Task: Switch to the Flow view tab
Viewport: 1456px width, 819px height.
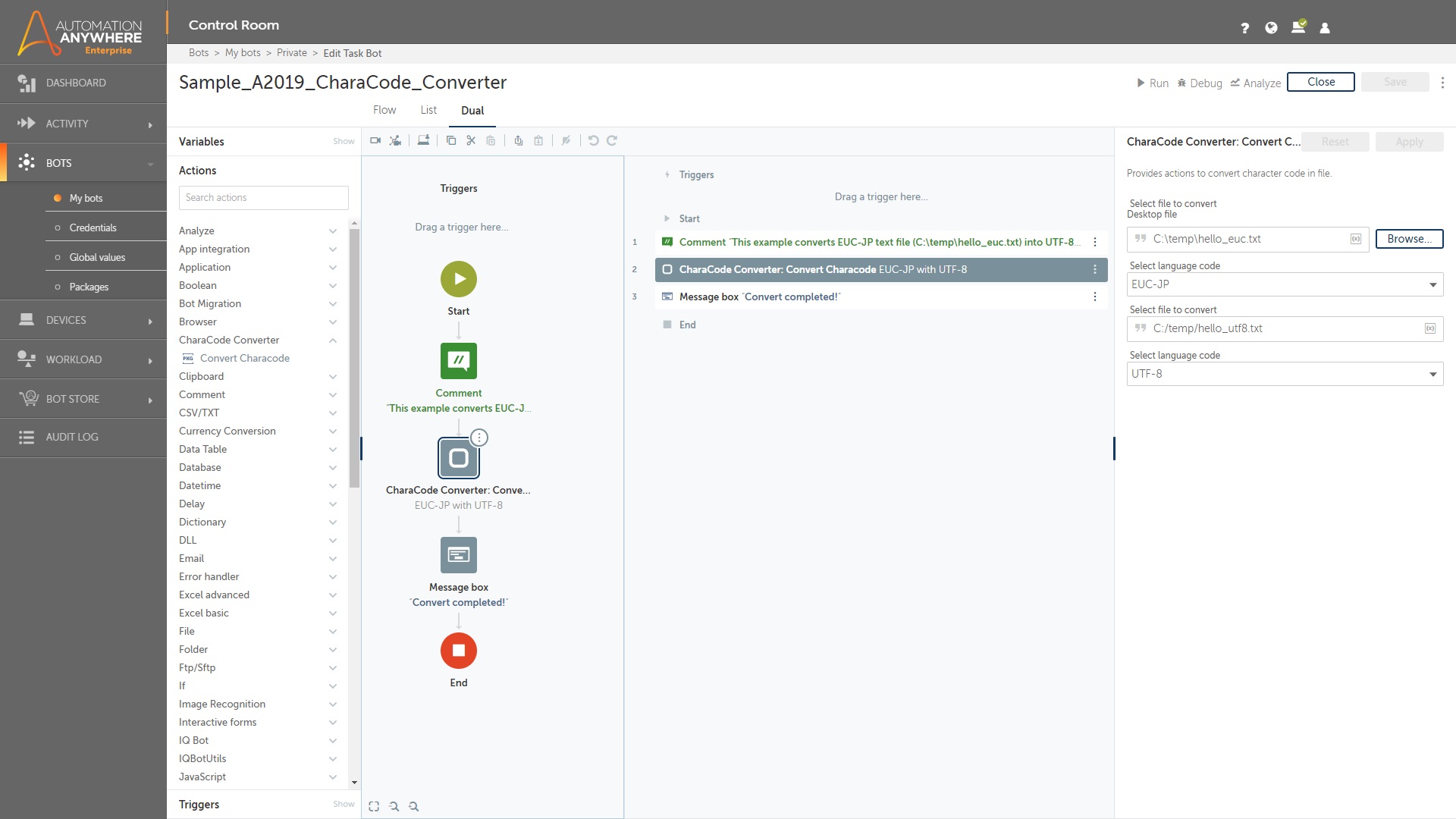Action: 384,110
